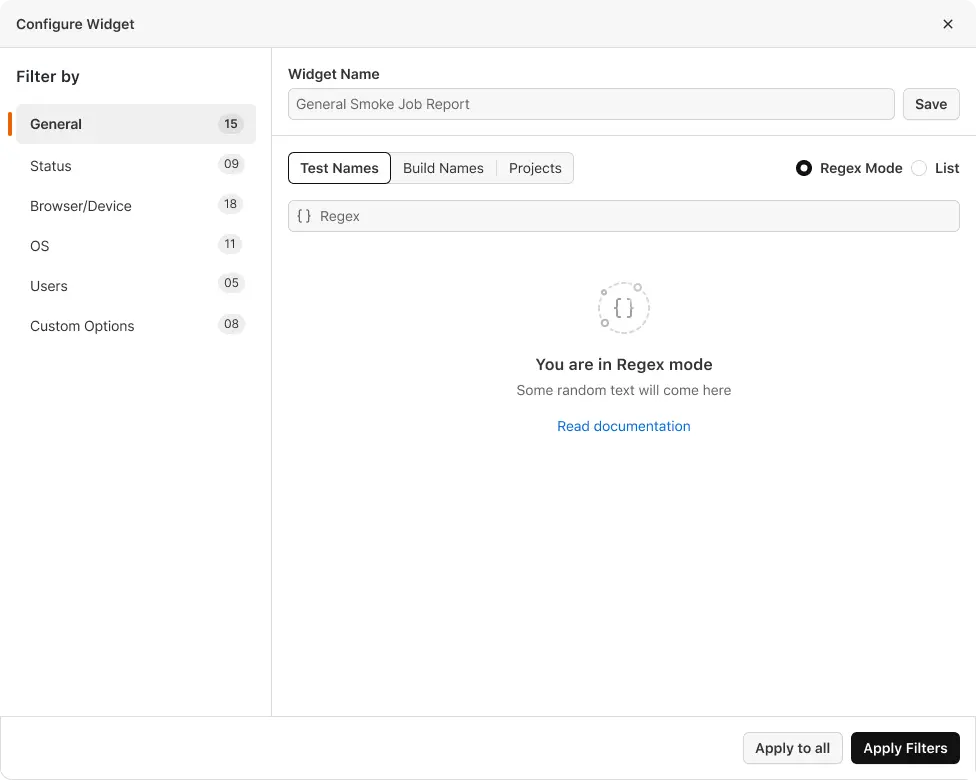Viewport: 976px width, 780px height.
Task: Select the Status filter category
Action: point(135,166)
